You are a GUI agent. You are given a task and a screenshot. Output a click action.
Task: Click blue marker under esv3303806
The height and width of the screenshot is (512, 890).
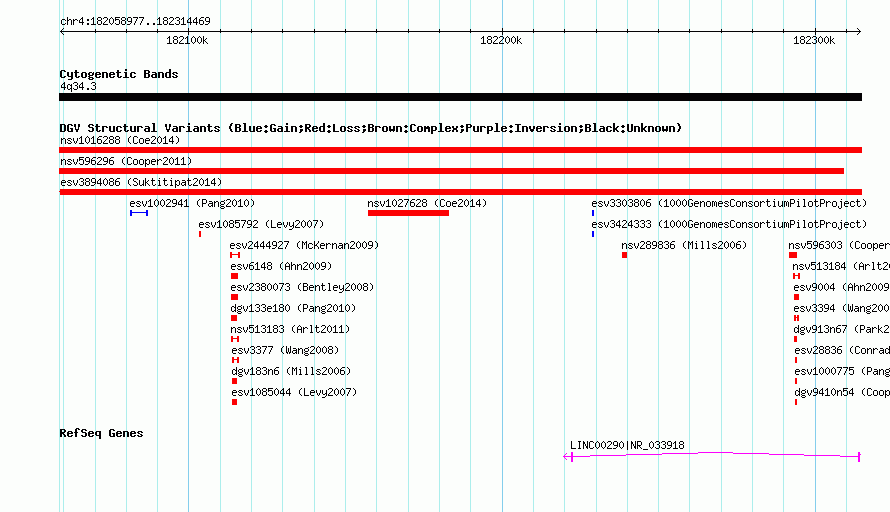[593, 213]
